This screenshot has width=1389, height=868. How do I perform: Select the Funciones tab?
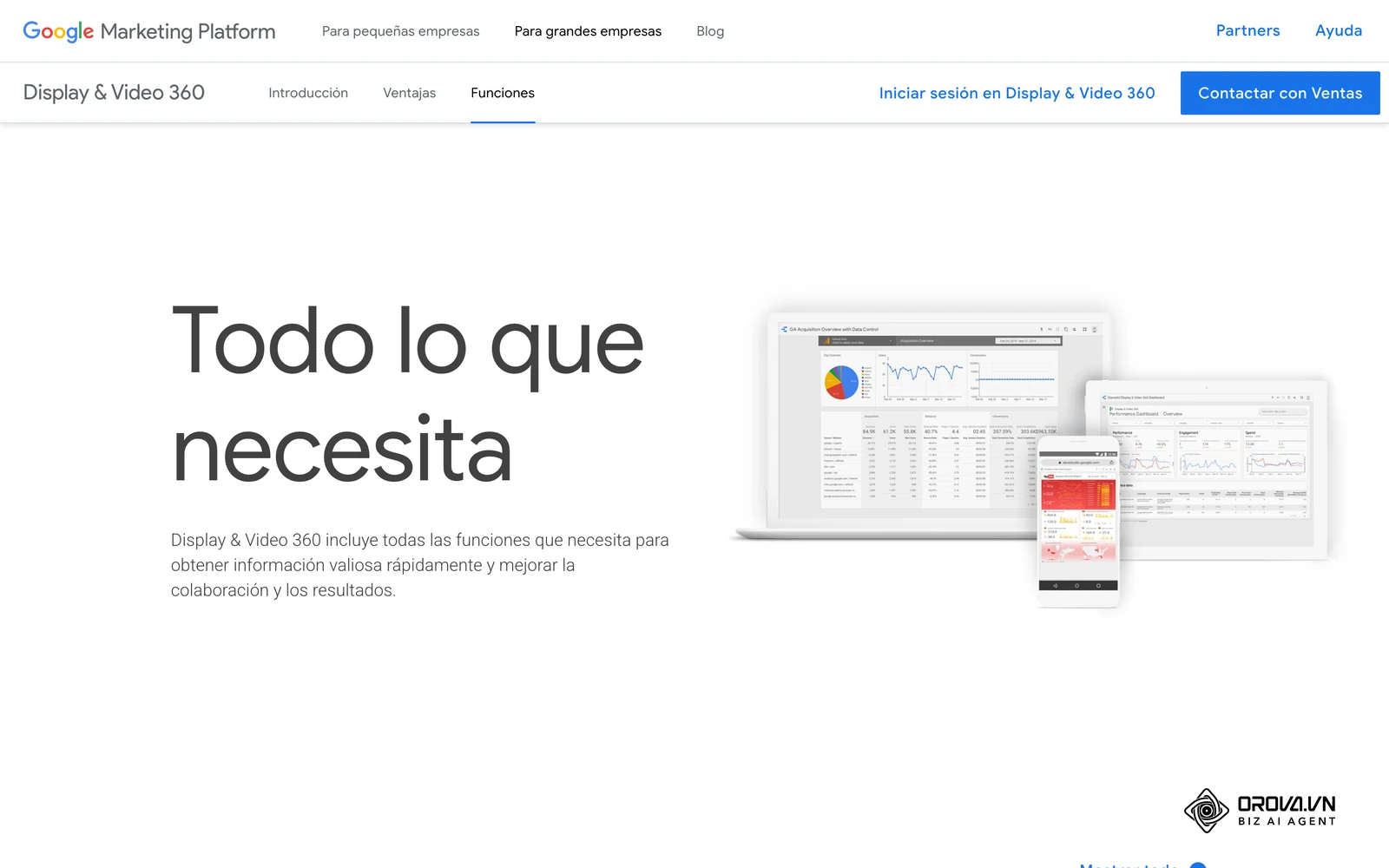(503, 93)
